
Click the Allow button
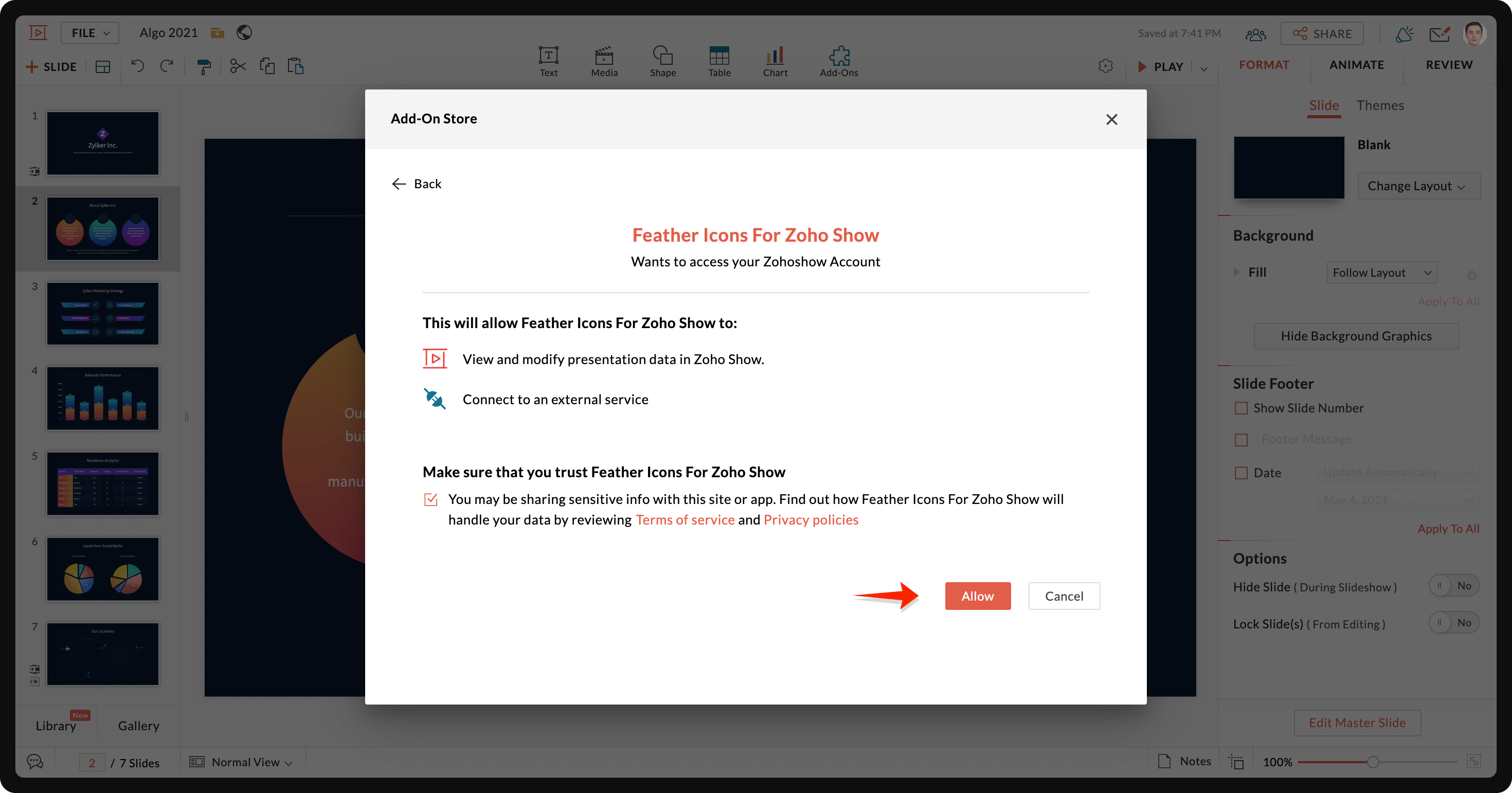977,596
